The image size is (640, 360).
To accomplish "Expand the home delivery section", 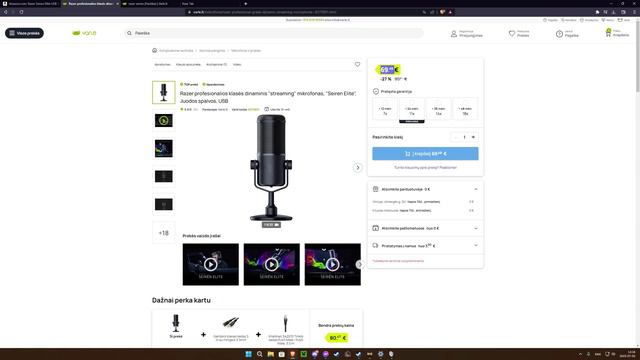I will tap(425, 246).
